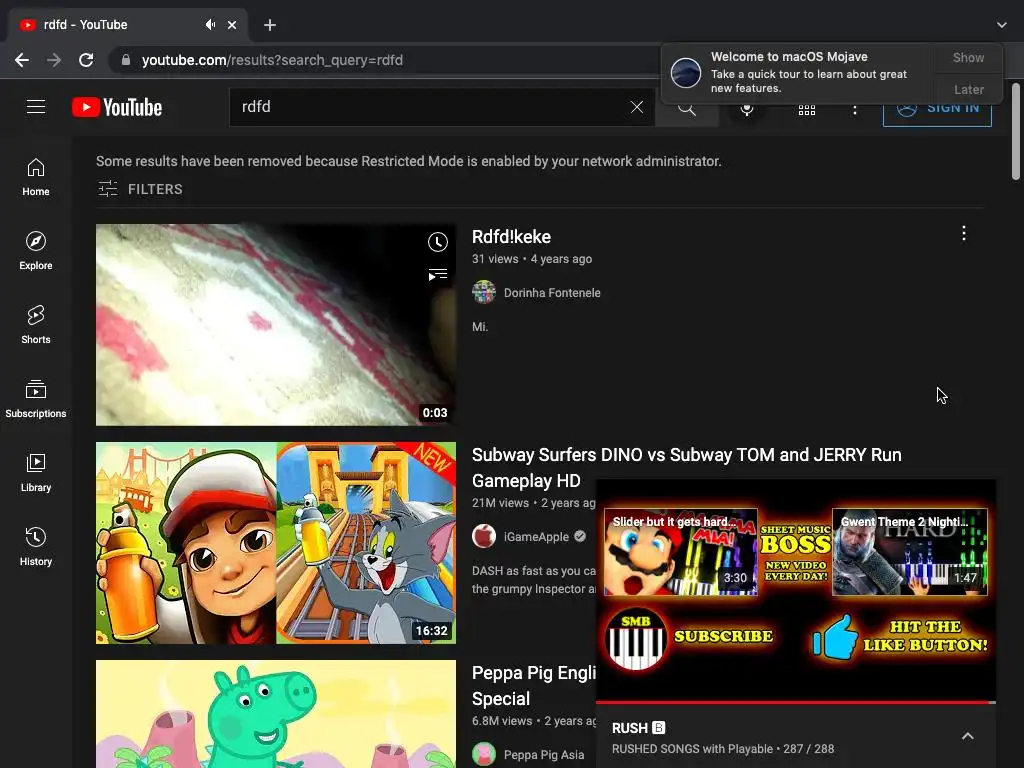Reload the YouTube page
The image size is (1024, 768).
[x=86, y=60]
